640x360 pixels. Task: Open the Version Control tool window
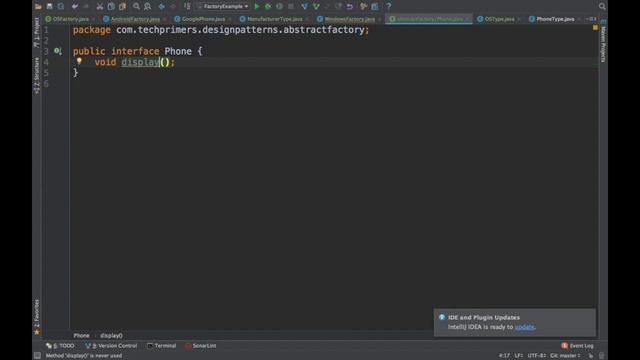(111, 346)
